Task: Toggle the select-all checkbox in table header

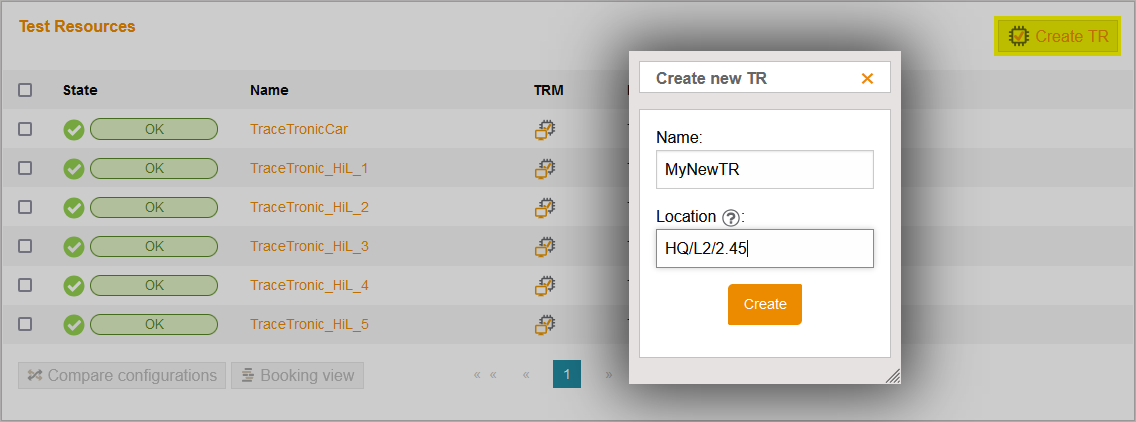Action: 25,90
